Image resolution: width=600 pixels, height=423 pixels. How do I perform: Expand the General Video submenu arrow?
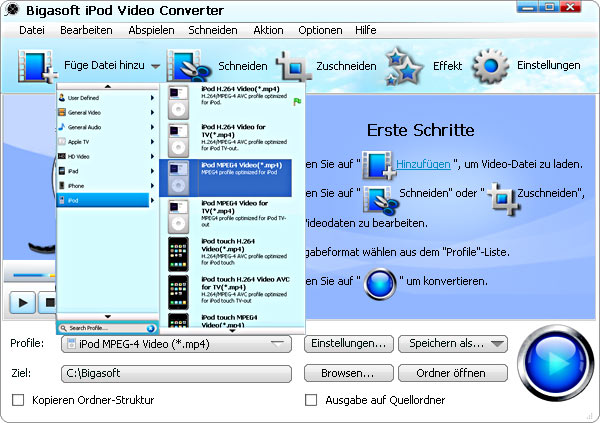tap(152, 112)
